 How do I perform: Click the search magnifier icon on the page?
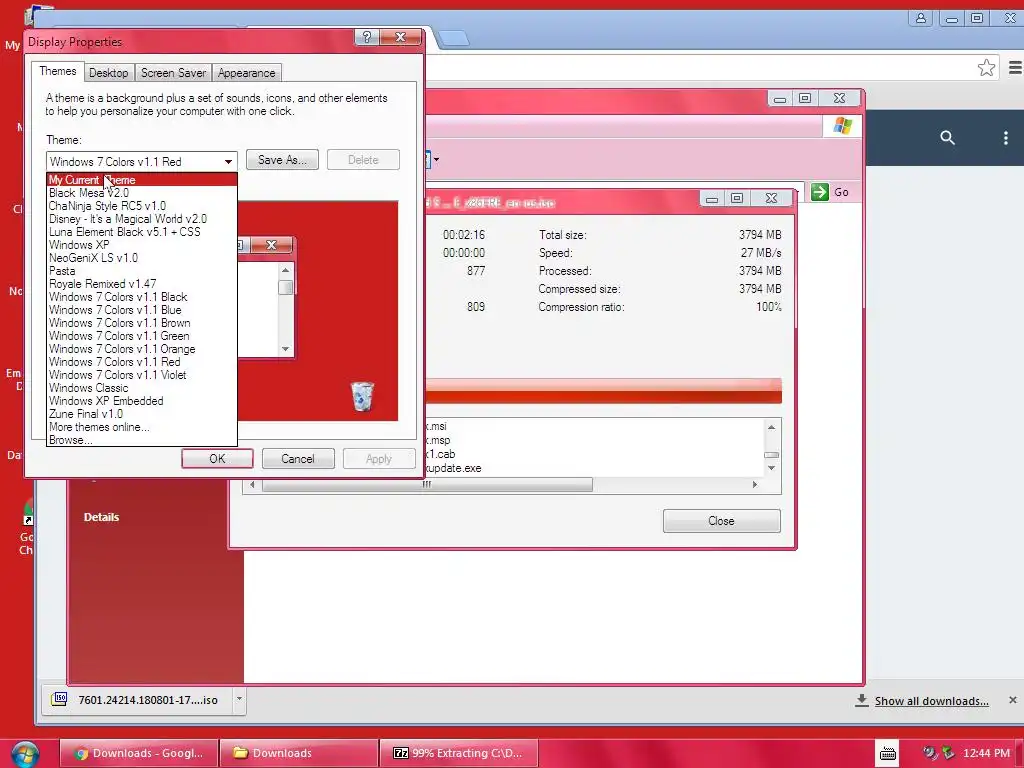[x=947, y=138]
